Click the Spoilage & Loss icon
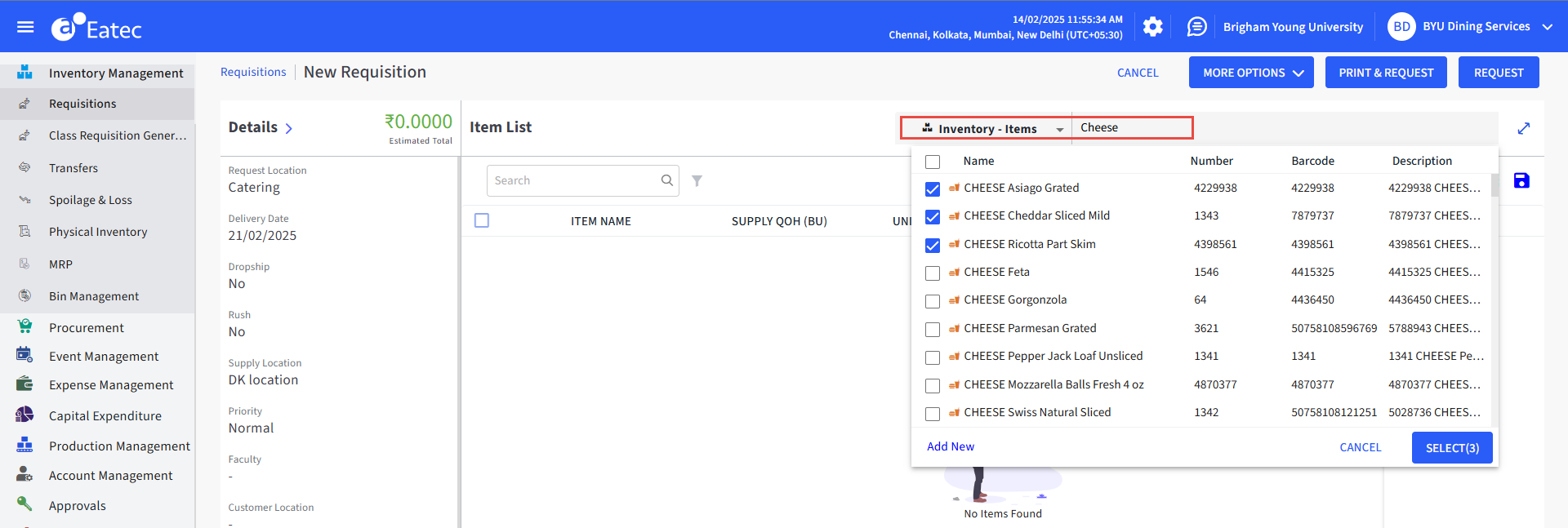This screenshot has width=1568, height=528. [x=25, y=199]
